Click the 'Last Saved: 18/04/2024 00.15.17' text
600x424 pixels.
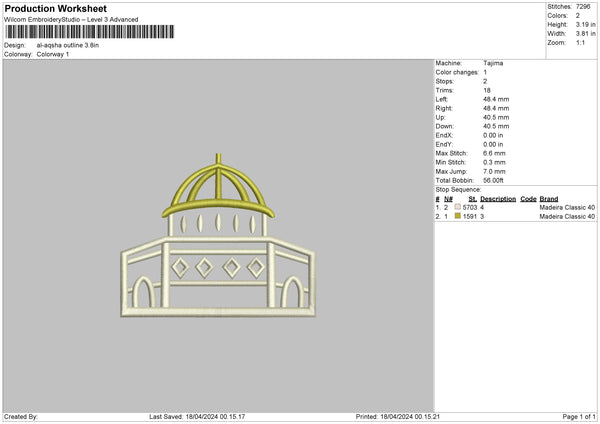pos(197,416)
